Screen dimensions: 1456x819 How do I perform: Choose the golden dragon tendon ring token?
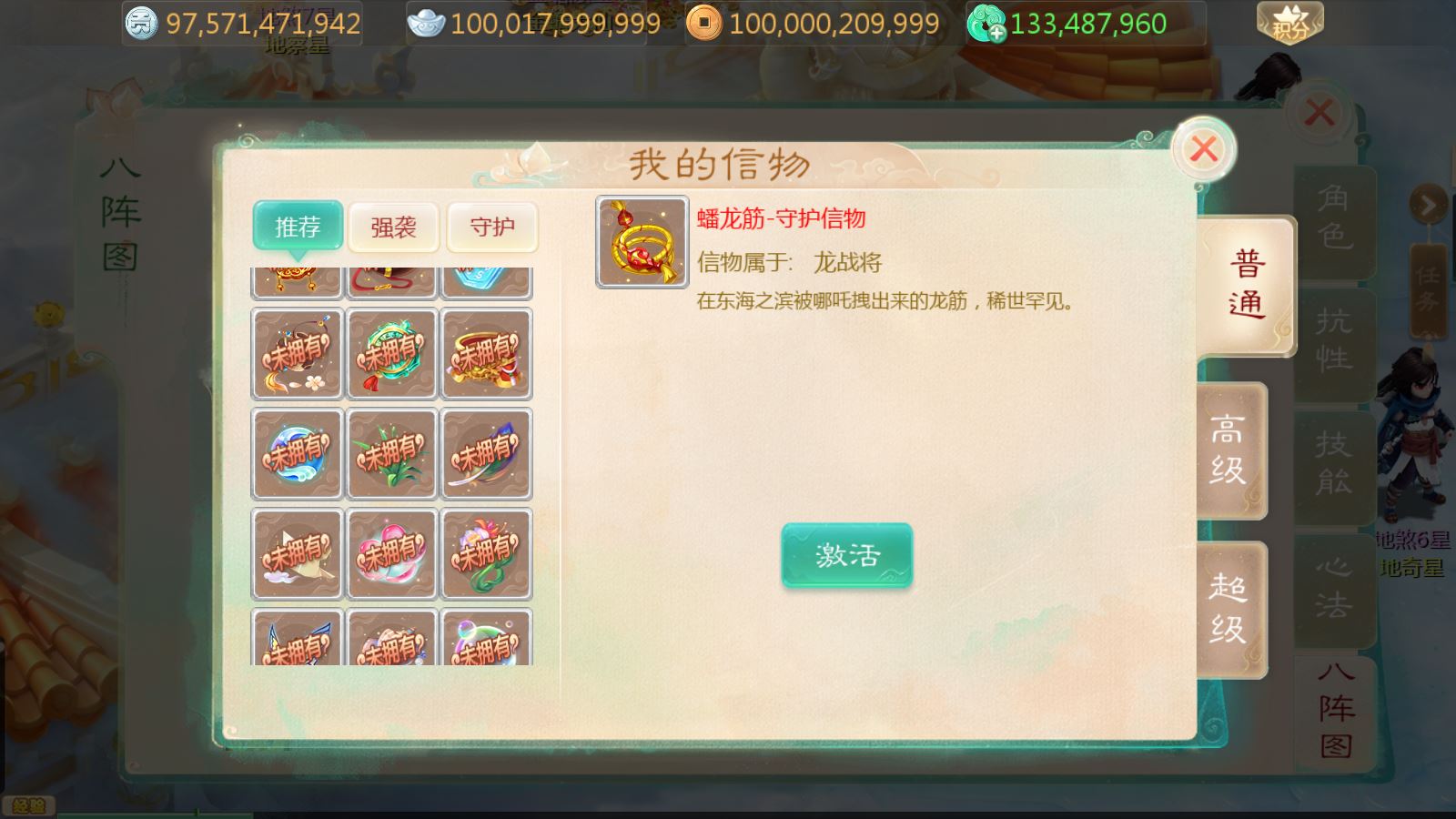[487, 353]
